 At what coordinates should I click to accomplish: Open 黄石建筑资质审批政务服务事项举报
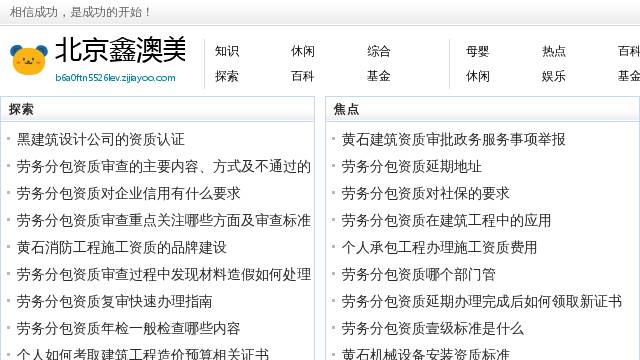pyautogui.click(x=453, y=140)
